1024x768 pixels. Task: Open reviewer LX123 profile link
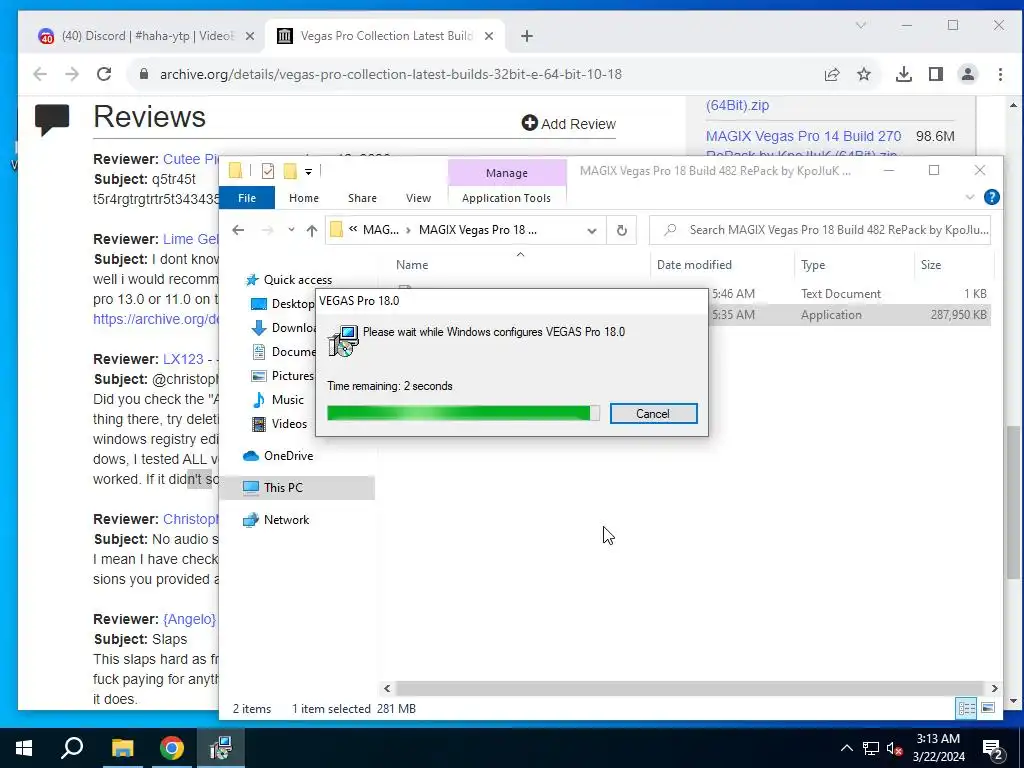[x=184, y=359]
